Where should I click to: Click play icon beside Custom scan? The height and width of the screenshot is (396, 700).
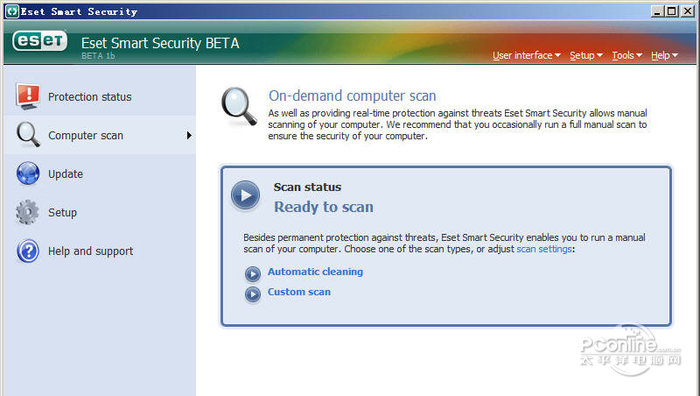point(253,294)
